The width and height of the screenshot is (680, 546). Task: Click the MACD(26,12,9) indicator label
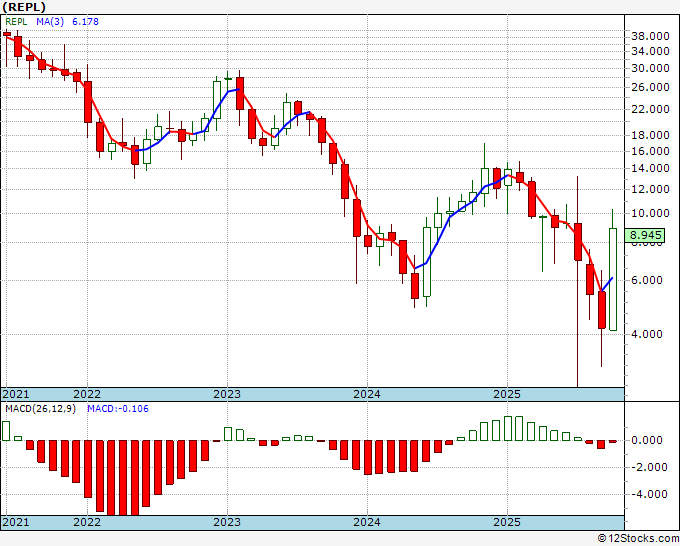pos(40,409)
